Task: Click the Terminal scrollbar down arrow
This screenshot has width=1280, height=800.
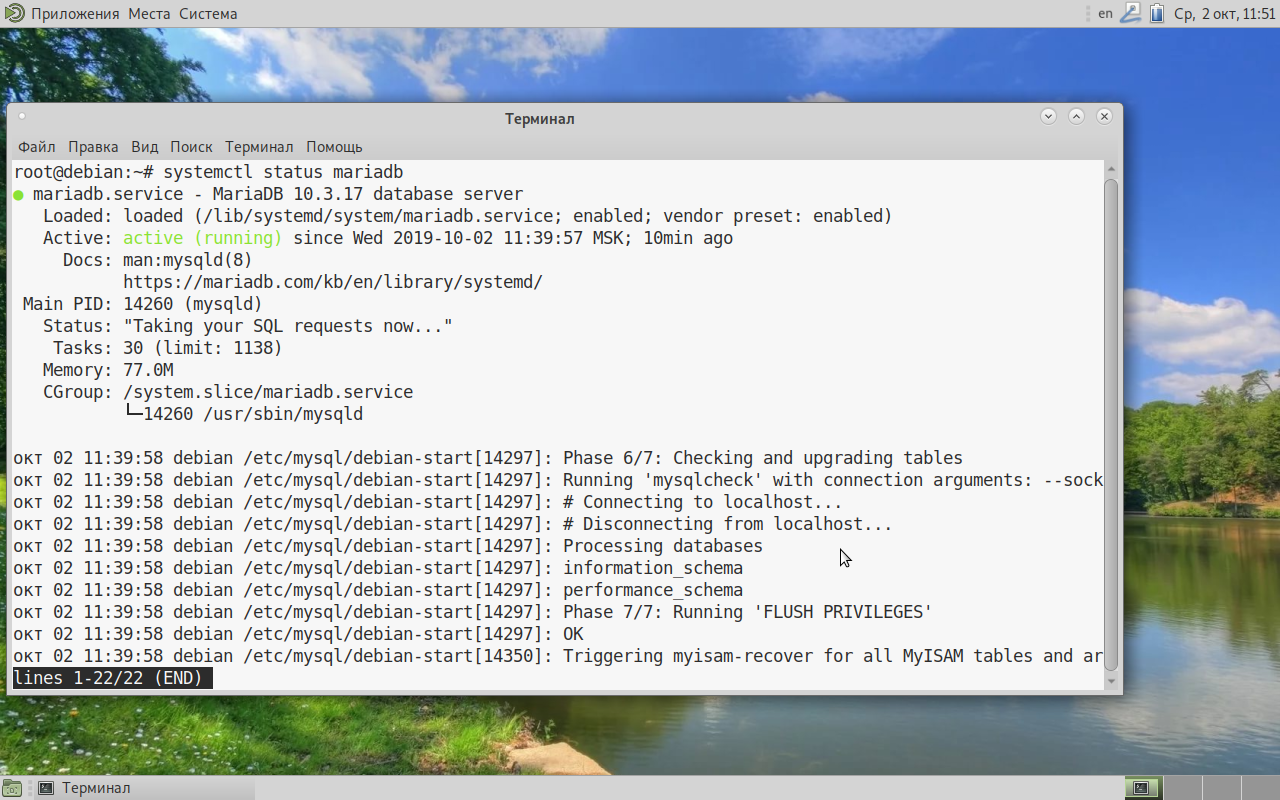Action: (1111, 680)
